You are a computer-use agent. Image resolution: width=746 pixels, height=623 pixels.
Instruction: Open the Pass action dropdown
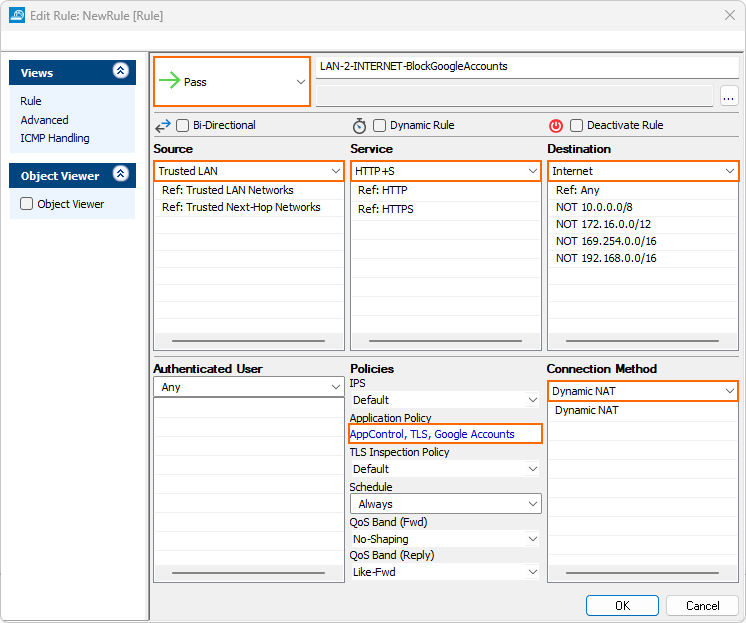pos(232,81)
